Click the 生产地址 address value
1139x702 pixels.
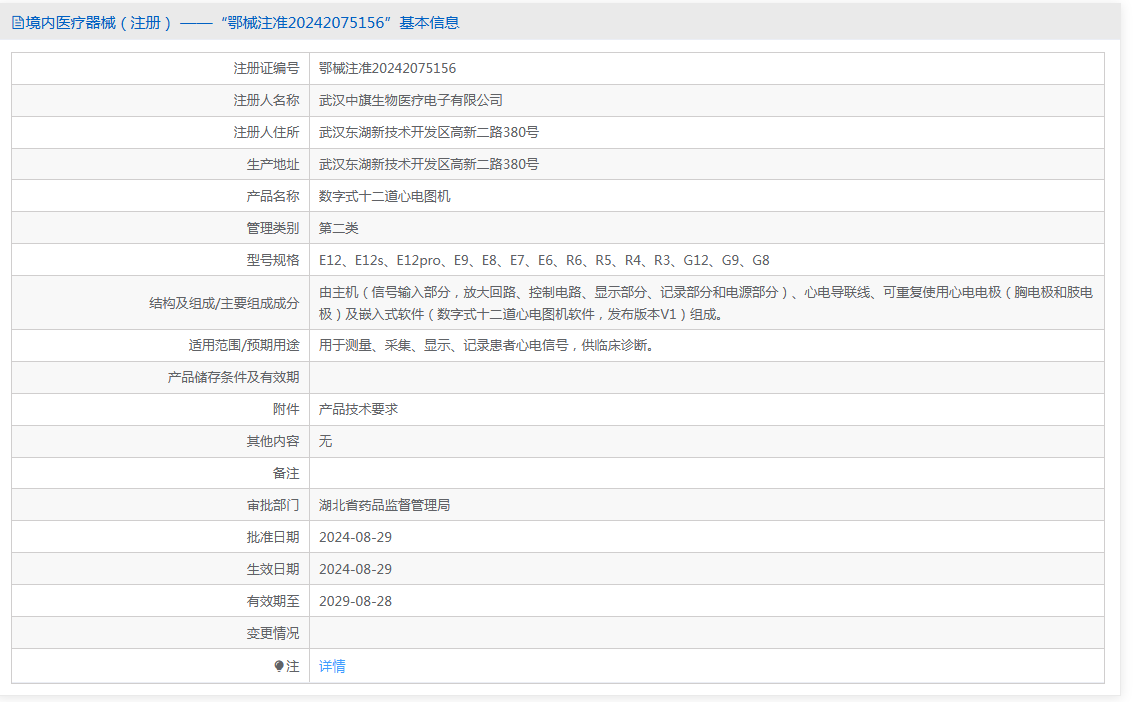(429, 164)
